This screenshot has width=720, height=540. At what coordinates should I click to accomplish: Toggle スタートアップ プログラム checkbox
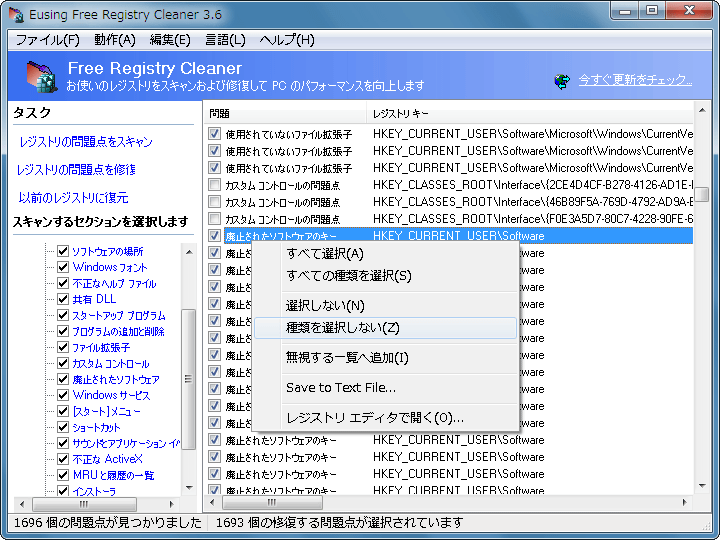pos(63,315)
